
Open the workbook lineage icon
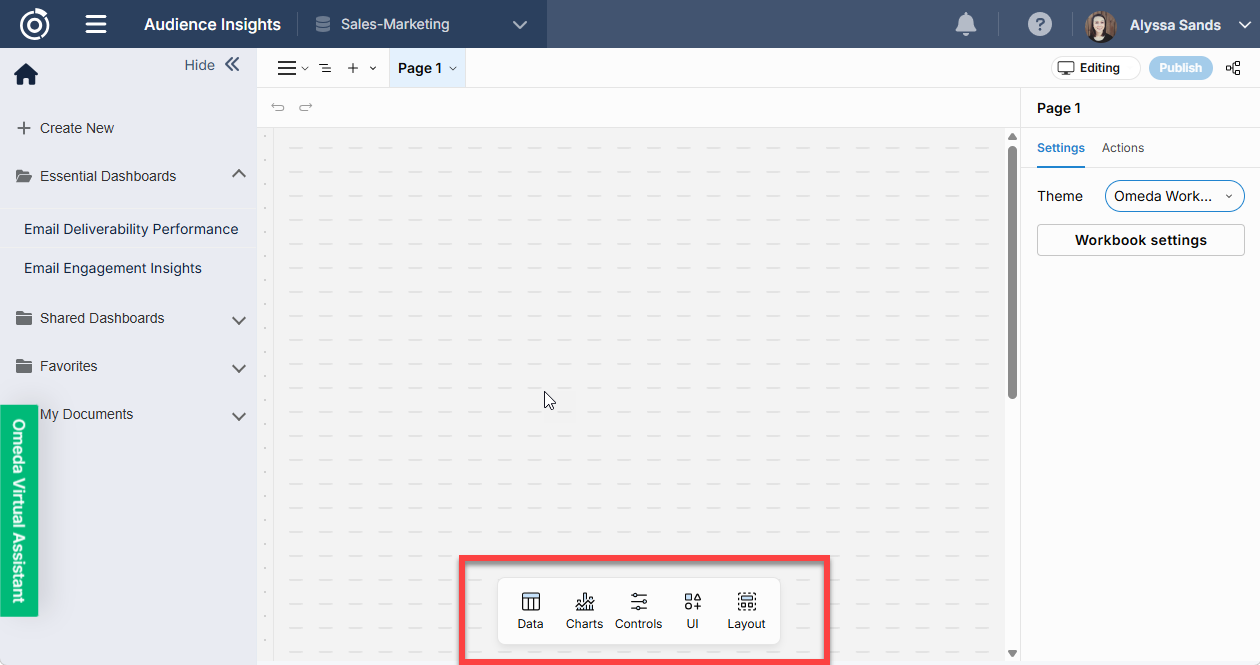1233,68
